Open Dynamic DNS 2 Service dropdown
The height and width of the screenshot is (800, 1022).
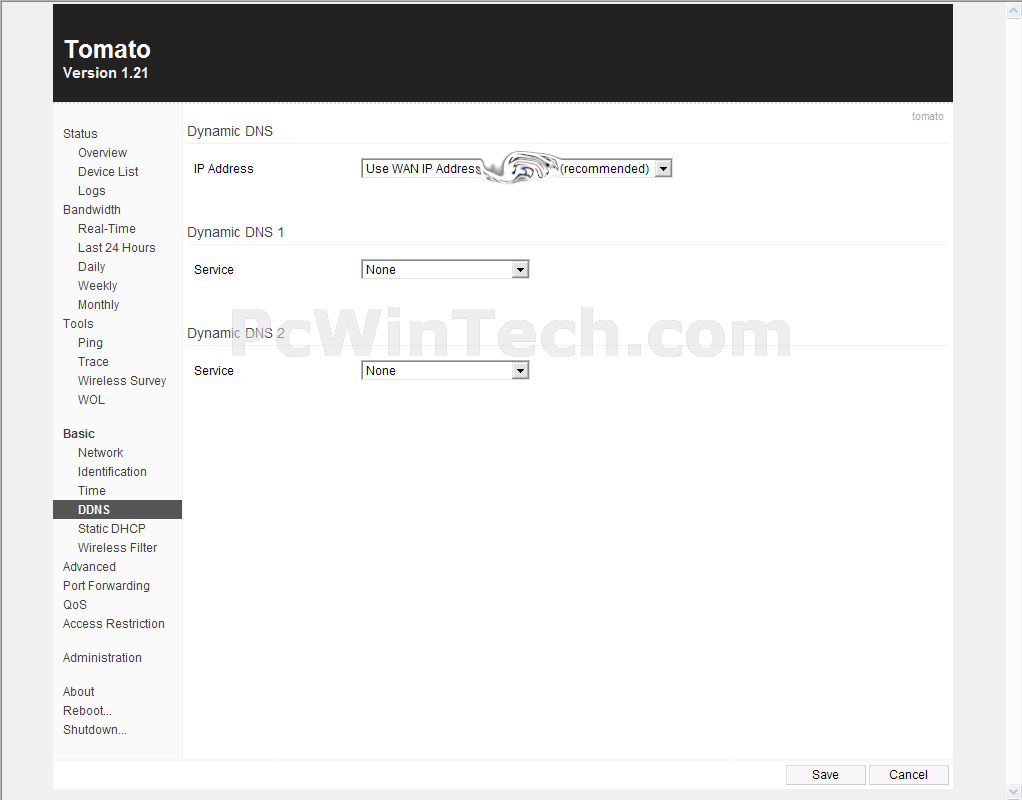[x=445, y=371]
